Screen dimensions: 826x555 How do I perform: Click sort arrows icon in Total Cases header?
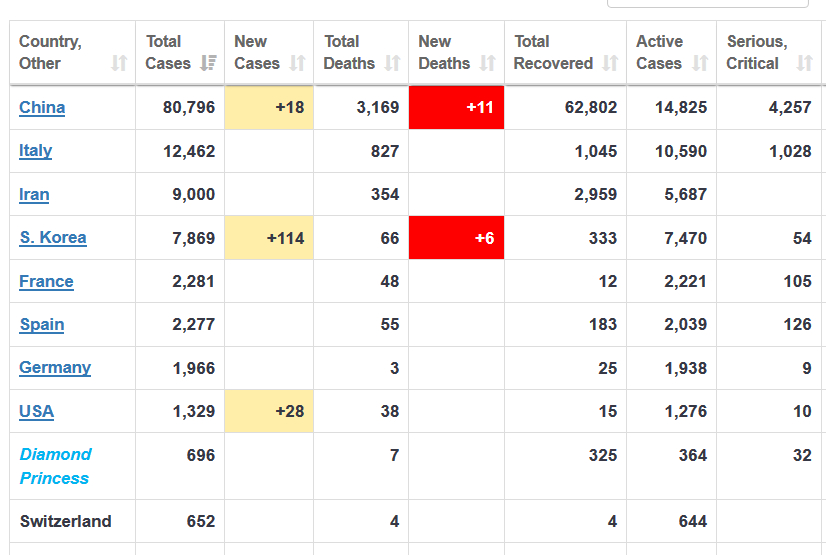tap(208, 63)
